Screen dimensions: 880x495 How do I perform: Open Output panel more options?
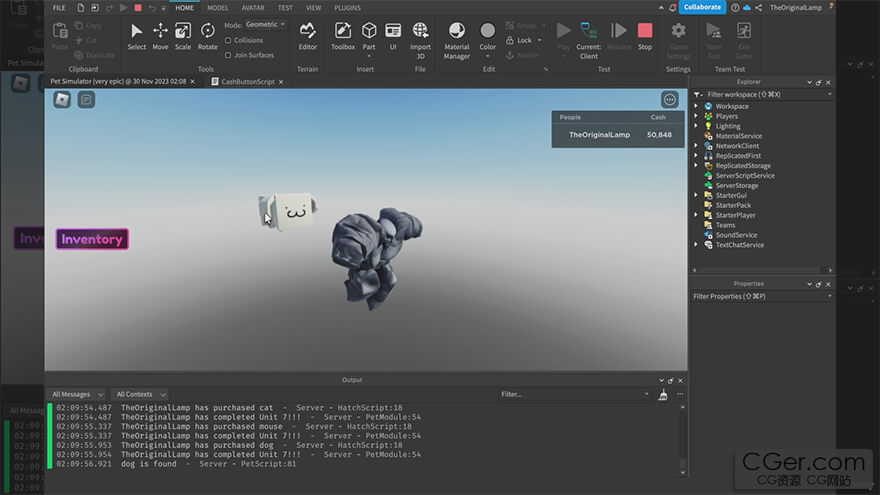click(x=680, y=395)
